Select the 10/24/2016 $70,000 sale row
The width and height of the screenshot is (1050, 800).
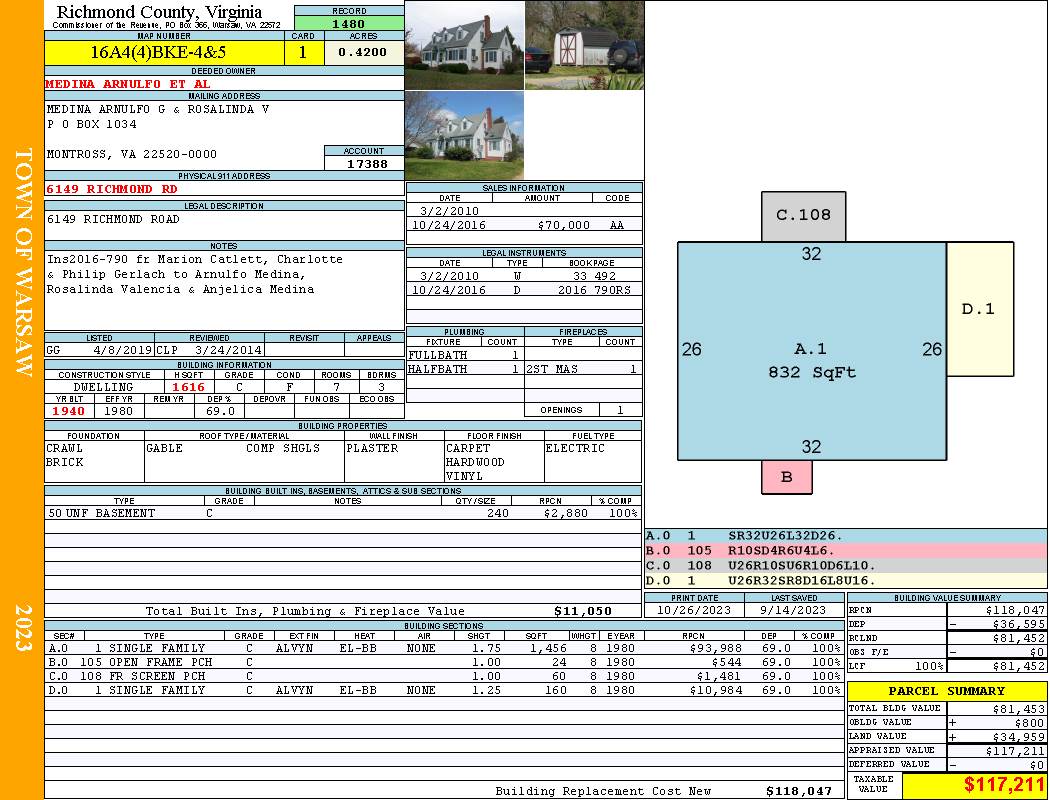tap(524, 226)
